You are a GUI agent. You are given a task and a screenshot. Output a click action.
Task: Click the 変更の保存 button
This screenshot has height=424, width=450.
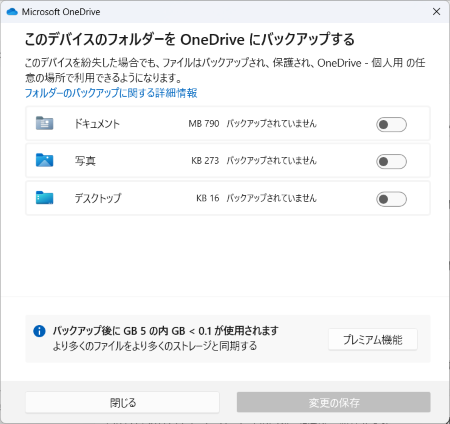click(x=334, y=402)
